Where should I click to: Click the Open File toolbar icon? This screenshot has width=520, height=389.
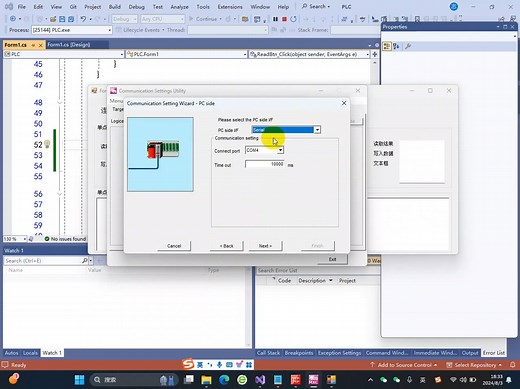coord(53,19)
